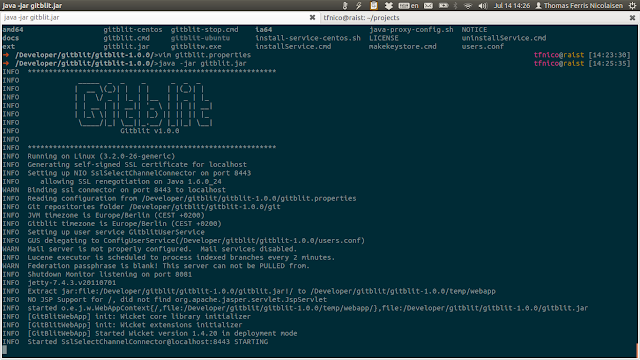The width and height of the screenshot is (640, 360).
Task: Click 'Started Wicket version 1.4.20' line
Action: click(162, 333)
